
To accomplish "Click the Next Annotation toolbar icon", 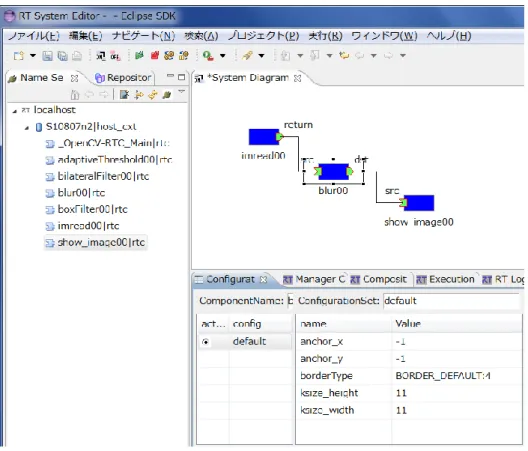I will coord(285,56).
